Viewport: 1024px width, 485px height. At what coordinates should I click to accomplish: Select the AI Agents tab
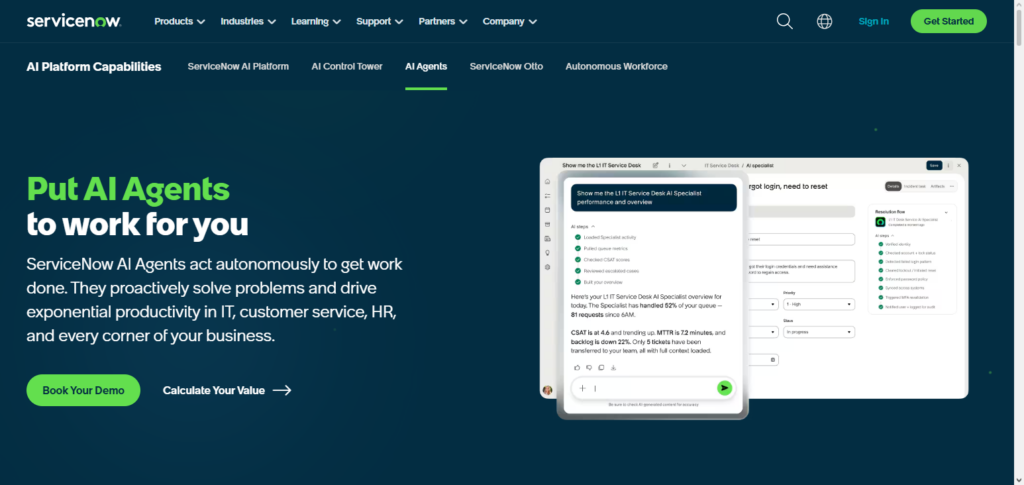click(426, 67)
